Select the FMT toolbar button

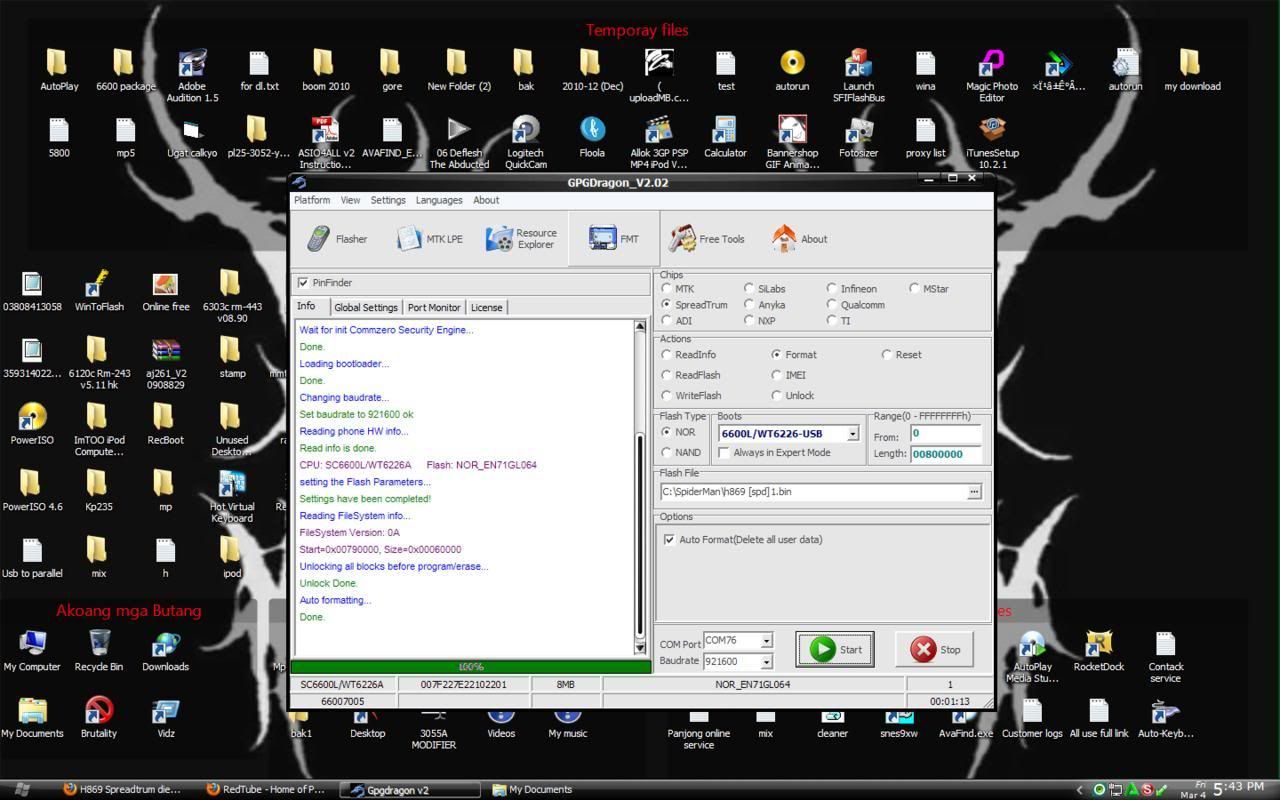tap(614, 239)
